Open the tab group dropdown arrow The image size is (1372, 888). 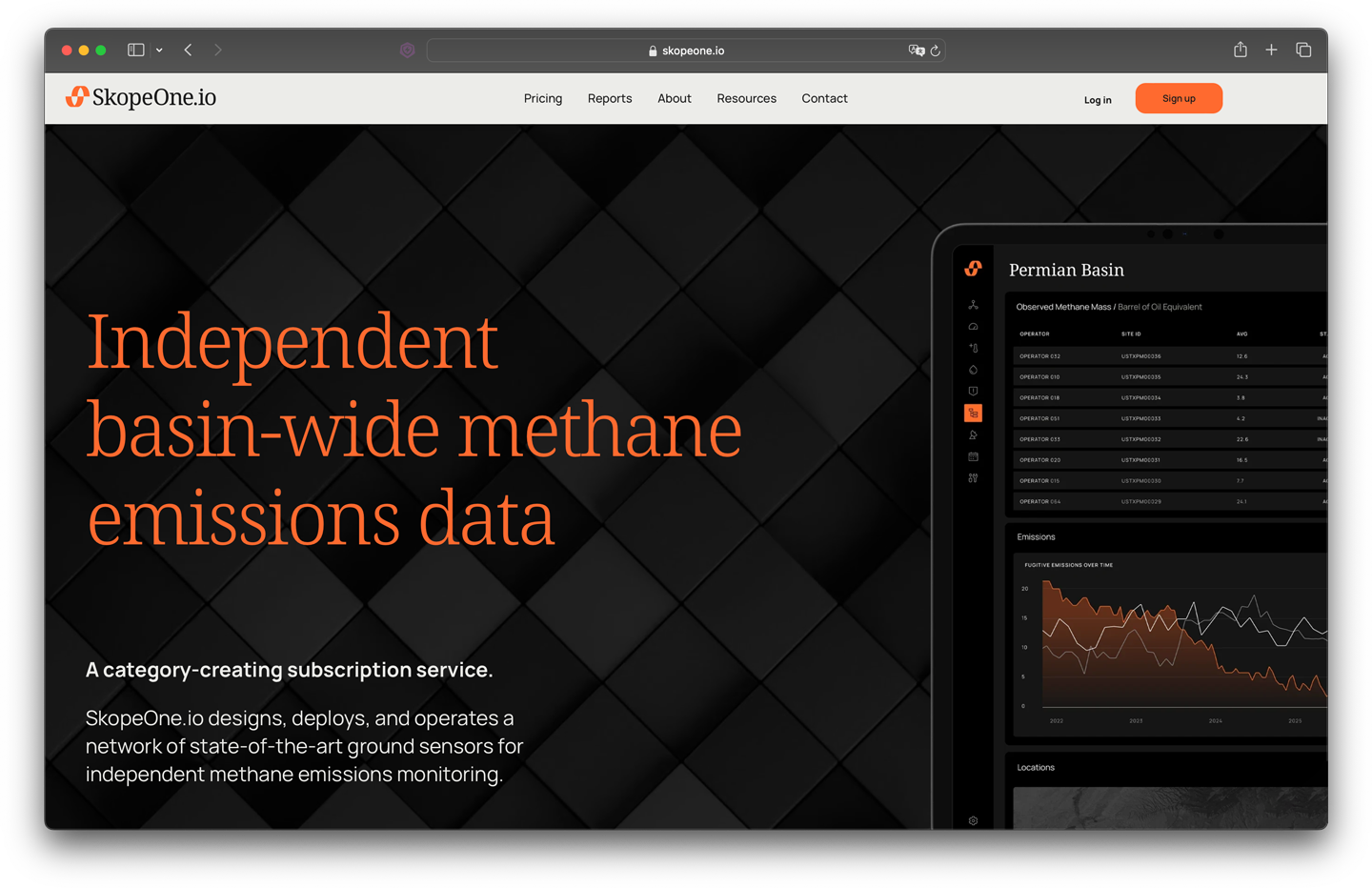(x=159, y=50)
